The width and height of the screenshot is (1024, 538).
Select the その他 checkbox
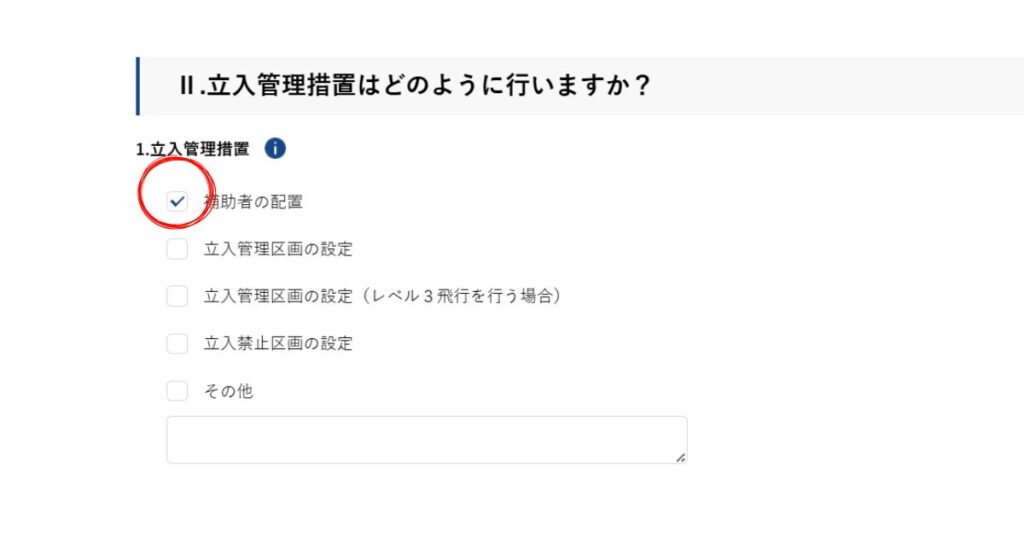pos(177,391)
